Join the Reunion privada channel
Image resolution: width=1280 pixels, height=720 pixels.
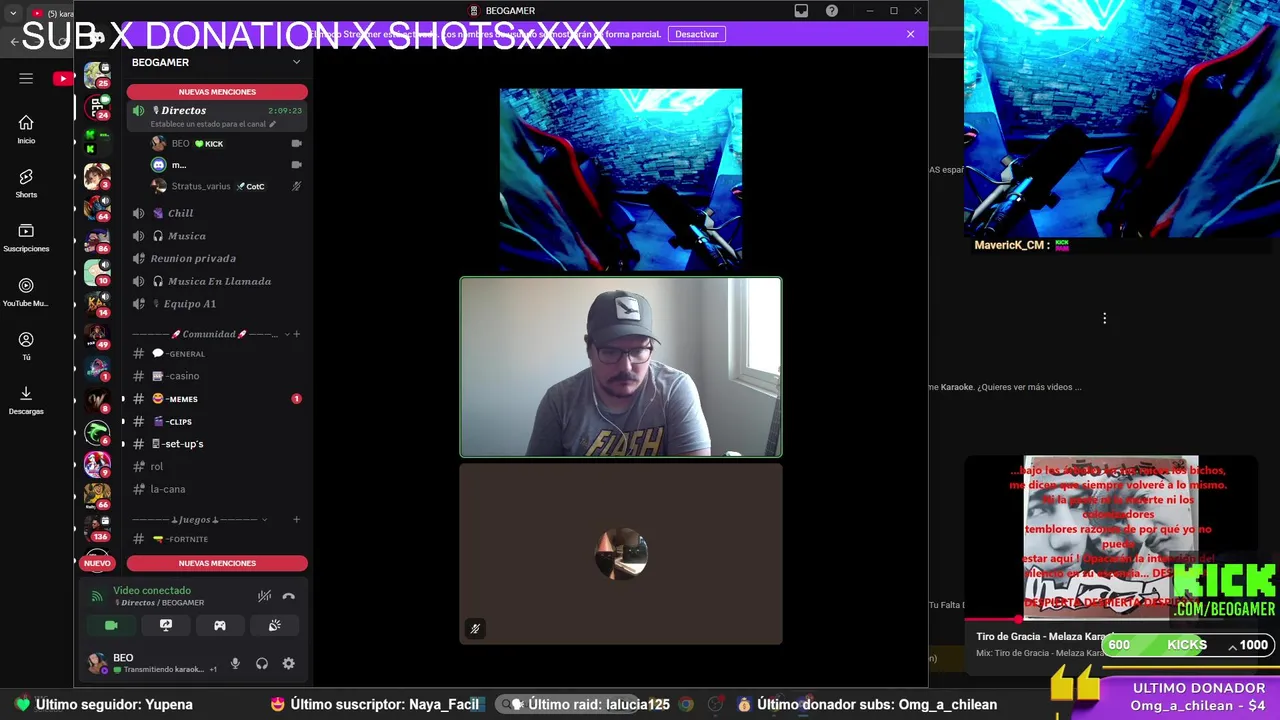pos(217,258)
